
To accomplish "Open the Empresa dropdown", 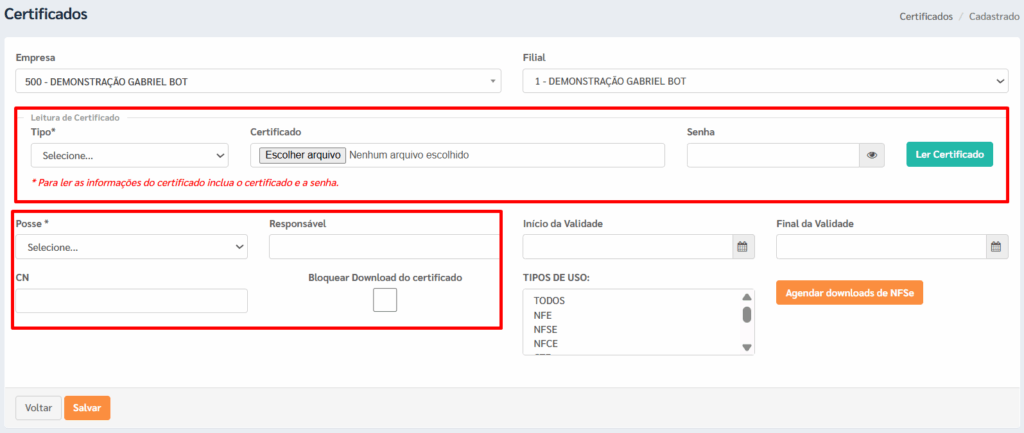I will pos(258,82).
